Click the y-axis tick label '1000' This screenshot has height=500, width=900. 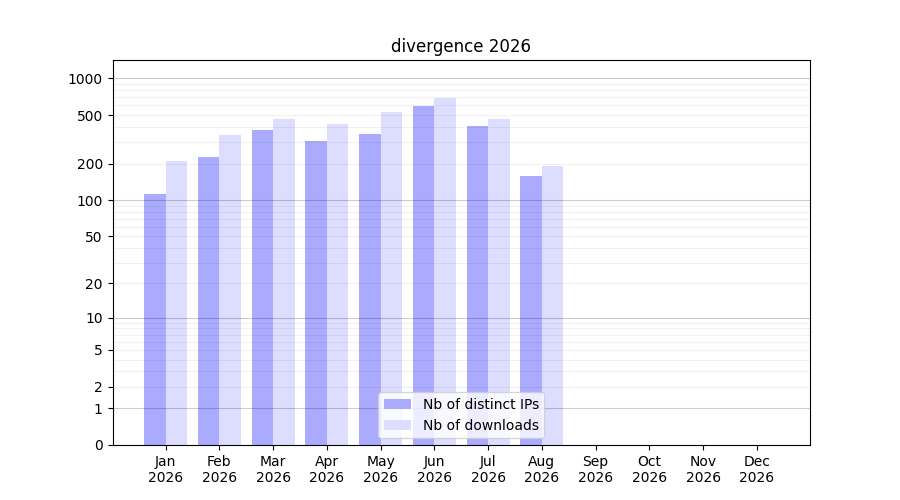pyautogui.click(x=85, y=79)
